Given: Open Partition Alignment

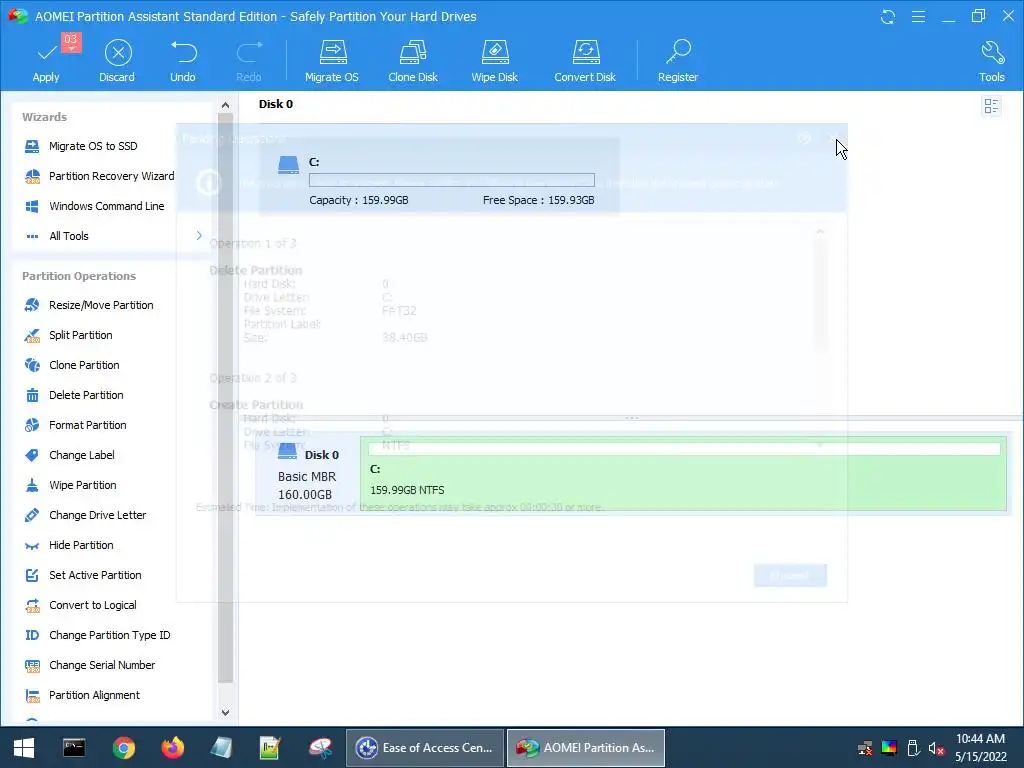Looking at the screenshot, I should tap(82, 696).
